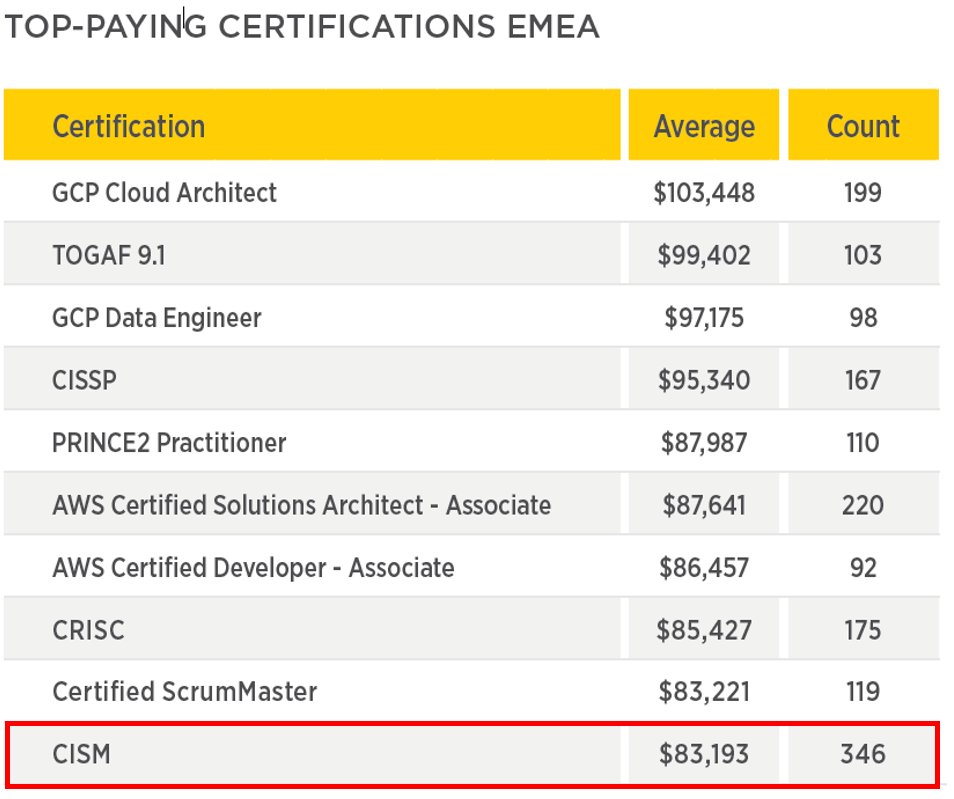Click the count value '175'
954x799 pixels.
click(863, 630)
